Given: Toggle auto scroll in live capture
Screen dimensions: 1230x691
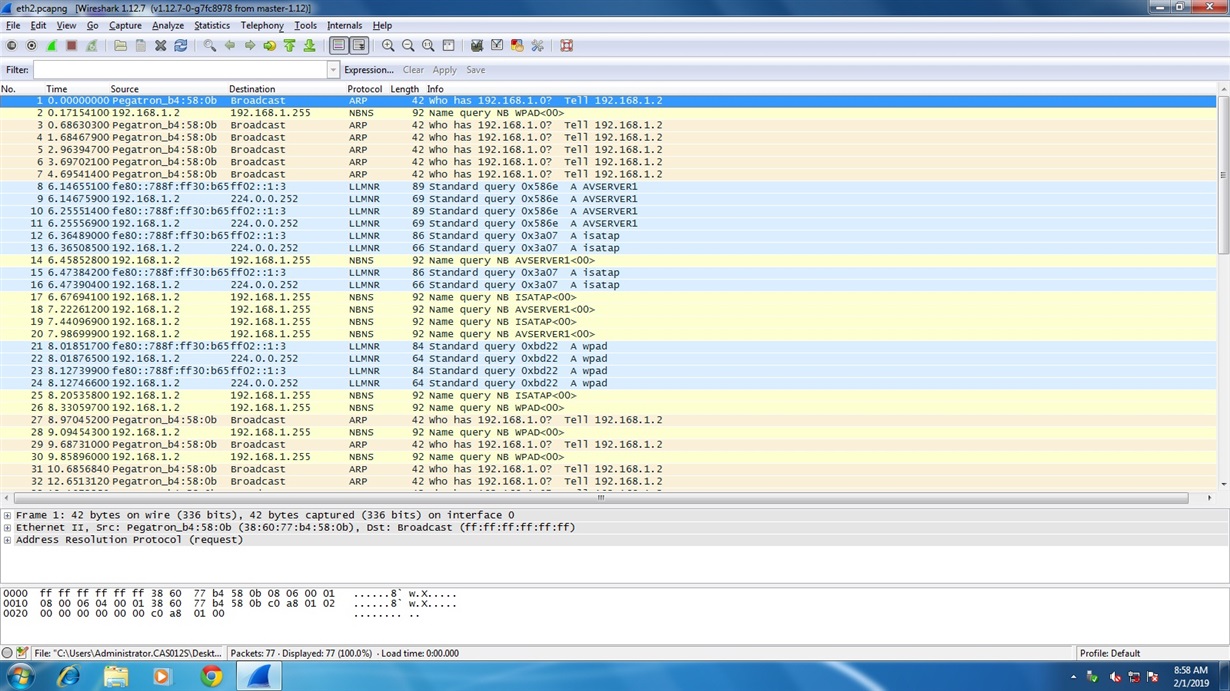Looking at the screenshot, I should 359,46.
